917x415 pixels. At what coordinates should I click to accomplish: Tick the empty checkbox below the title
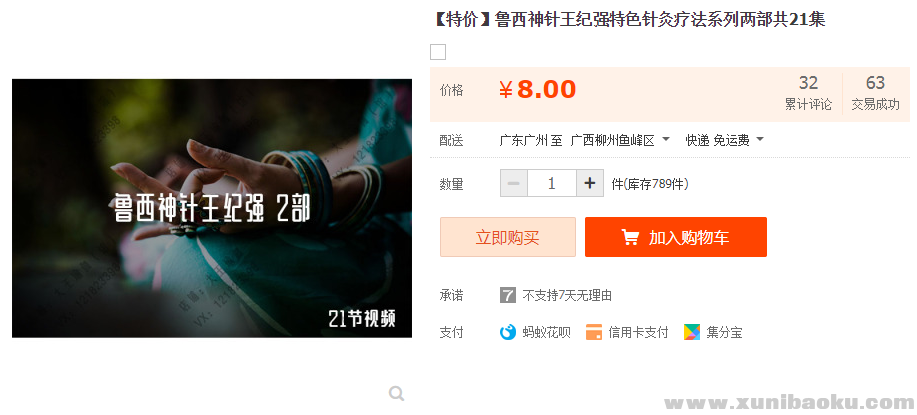(438, 52)
